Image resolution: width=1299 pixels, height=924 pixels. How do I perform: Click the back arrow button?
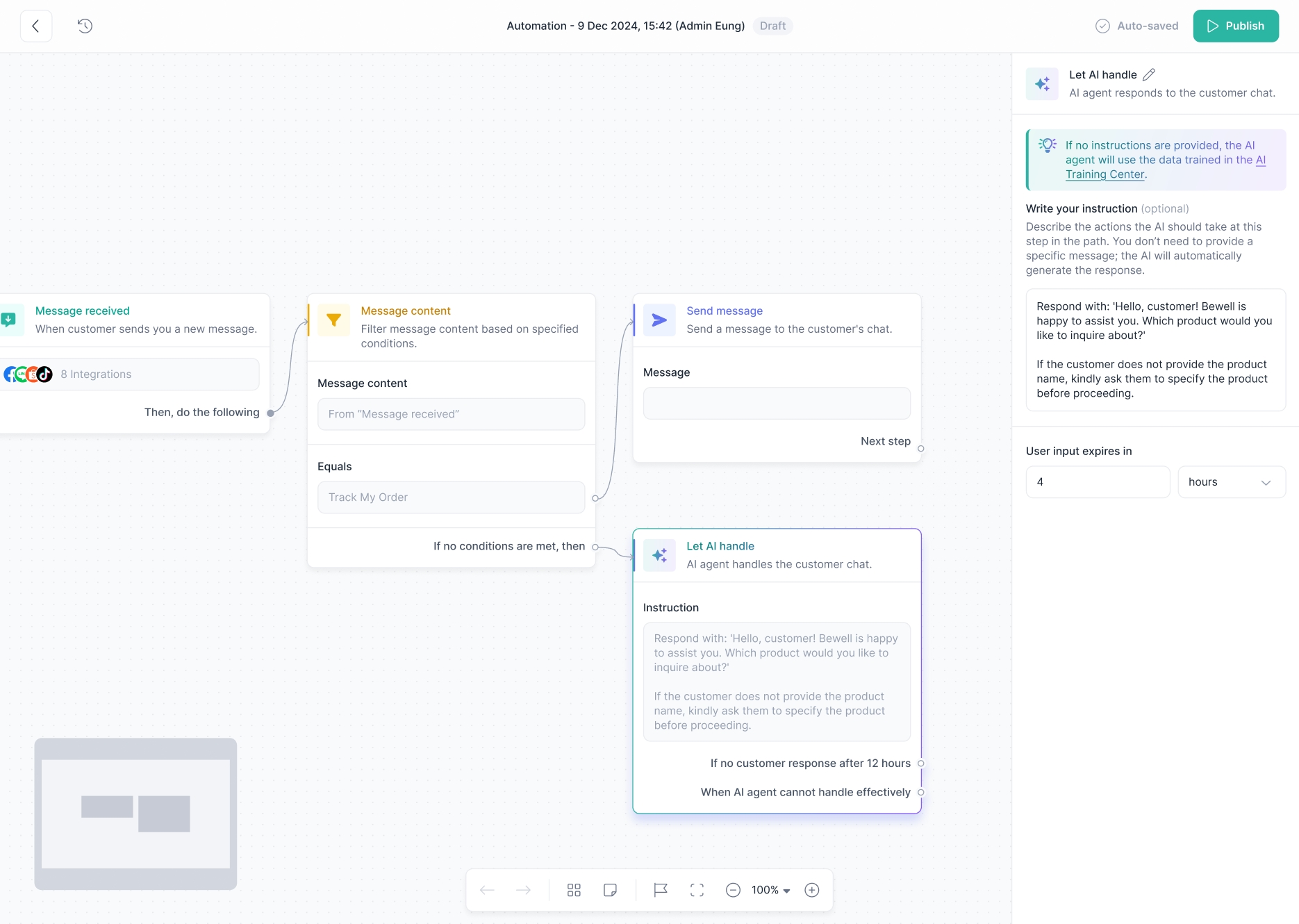pos(36,26)
